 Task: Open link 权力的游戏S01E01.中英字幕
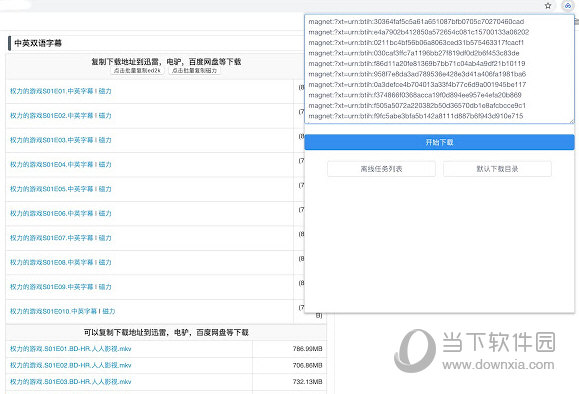(51, 91)
